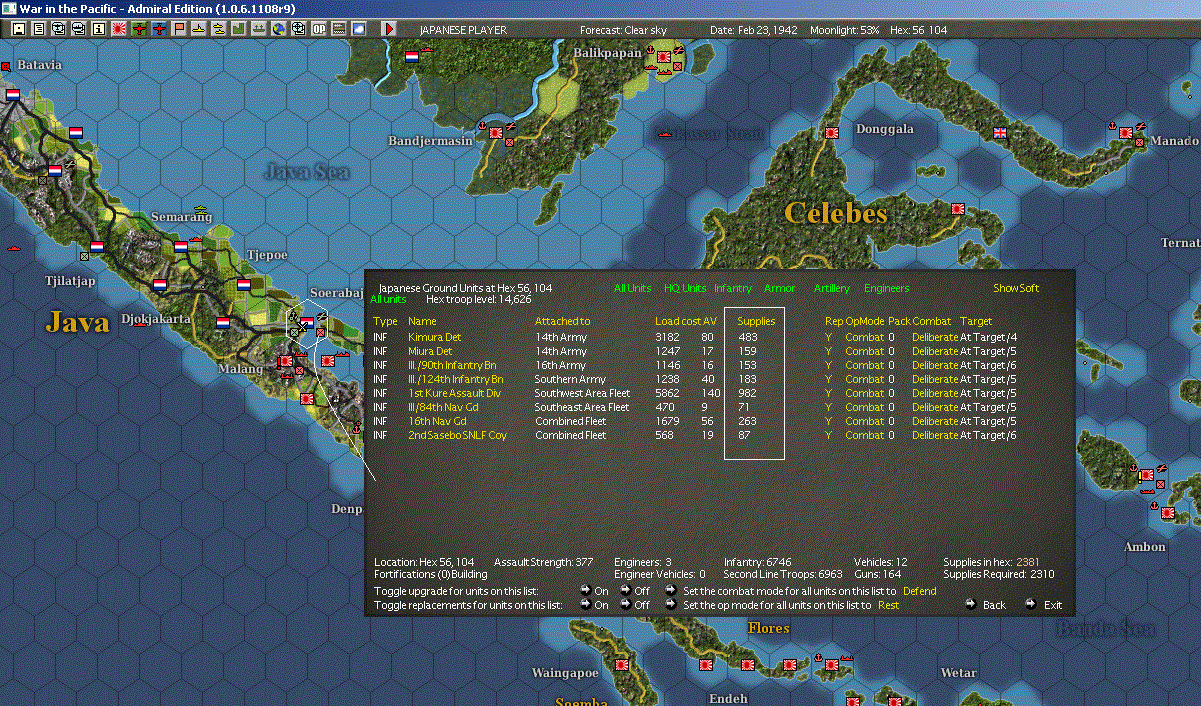Image resolution: width=1201 pixels, height=706 pixels.
Task: Open the III./124th Infantry Bn unit
Action: [456, 379]
